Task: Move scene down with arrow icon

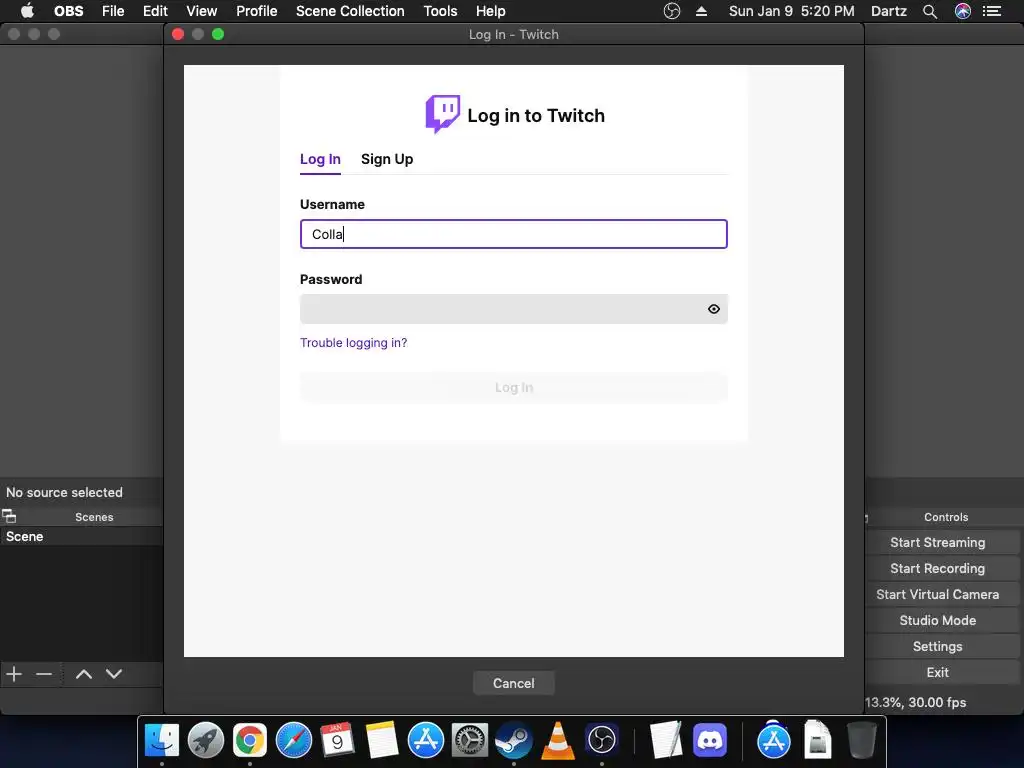Action: (x=114, y=674)
